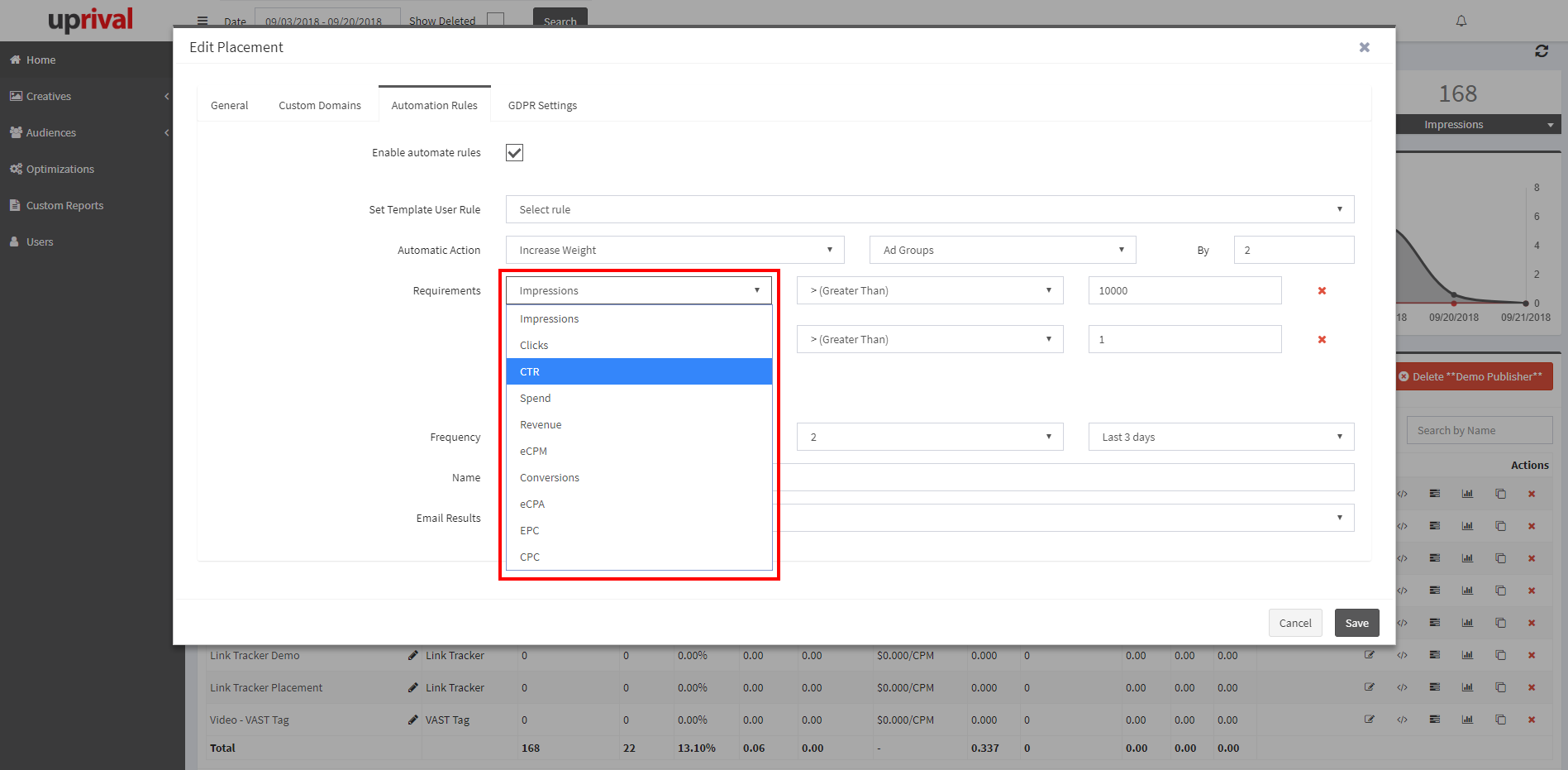
Task: Choose CPC from the metric list
Action: pos(639,557)
